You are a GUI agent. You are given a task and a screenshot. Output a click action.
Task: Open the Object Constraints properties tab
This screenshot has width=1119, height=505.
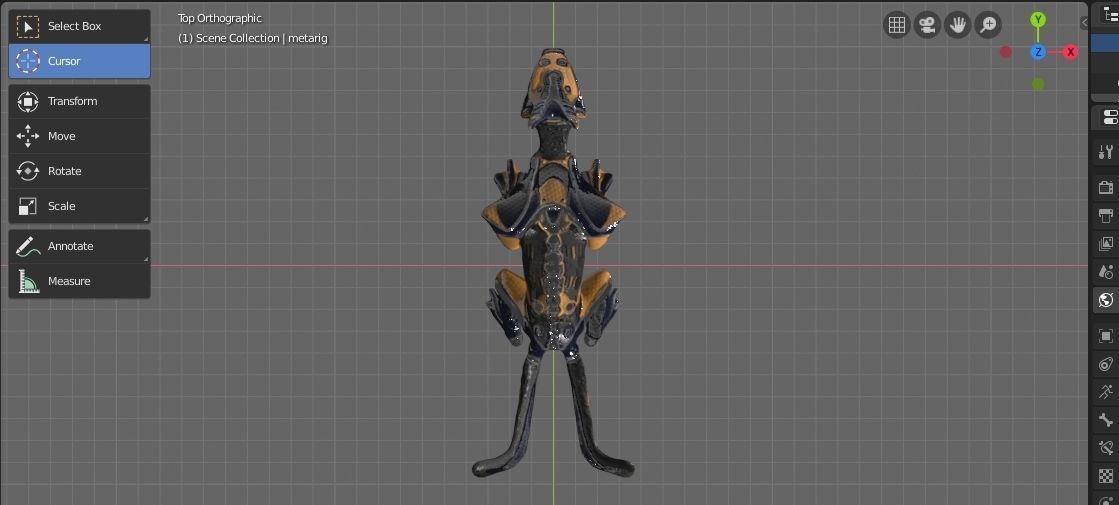pyautogui.click(x=1106, y=364)
